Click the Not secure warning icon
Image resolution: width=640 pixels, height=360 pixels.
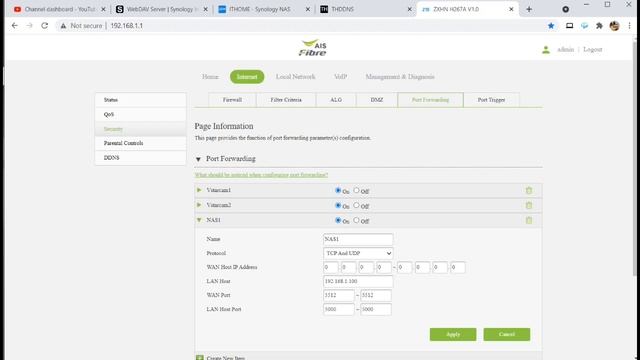(x=63, y=26)
